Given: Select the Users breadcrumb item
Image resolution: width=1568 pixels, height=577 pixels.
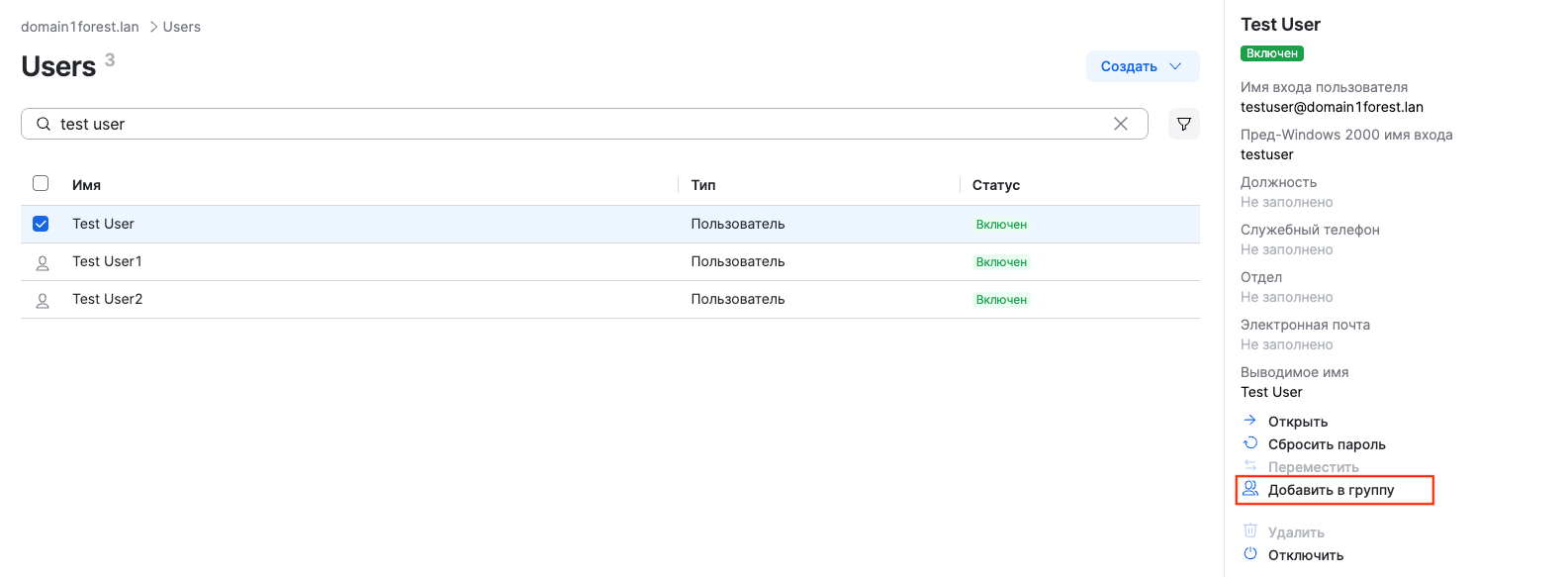Looking at the screenshot, I should (181, 27).
